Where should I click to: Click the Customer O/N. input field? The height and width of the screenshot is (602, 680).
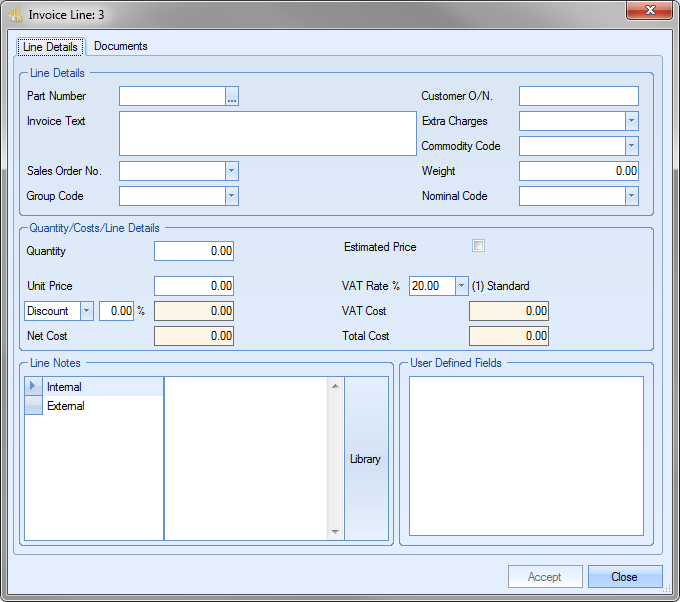pos(578,96)
